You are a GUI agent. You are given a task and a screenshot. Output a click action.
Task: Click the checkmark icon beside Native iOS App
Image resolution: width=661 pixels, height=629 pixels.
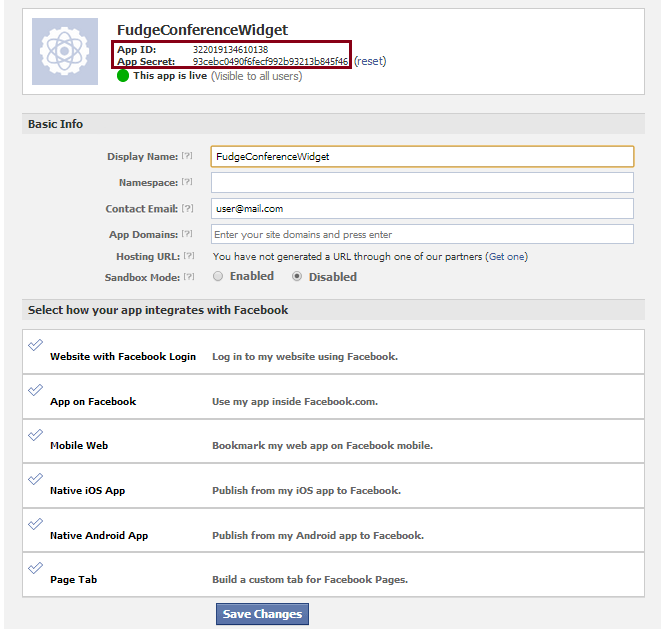pyautogui.click(x=35, y=479)
